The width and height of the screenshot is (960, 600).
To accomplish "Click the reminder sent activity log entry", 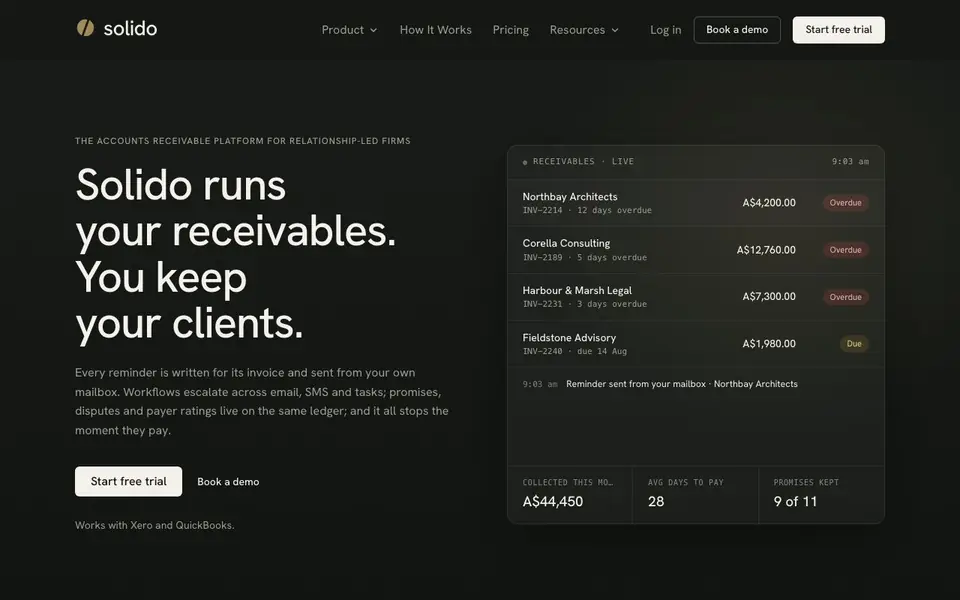I will (x=660, y=384).
